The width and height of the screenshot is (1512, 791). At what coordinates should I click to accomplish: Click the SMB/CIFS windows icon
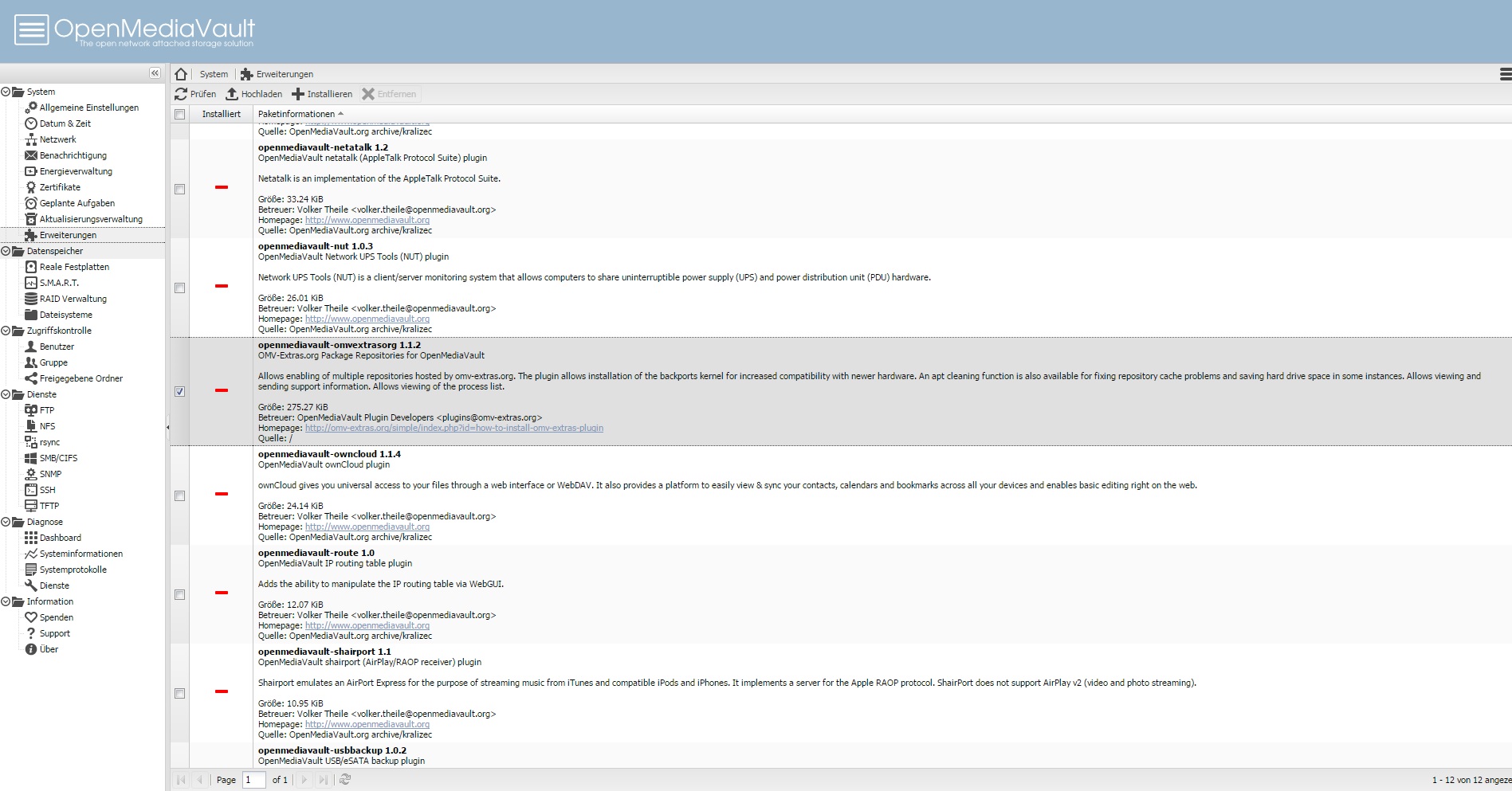(31, 458)
